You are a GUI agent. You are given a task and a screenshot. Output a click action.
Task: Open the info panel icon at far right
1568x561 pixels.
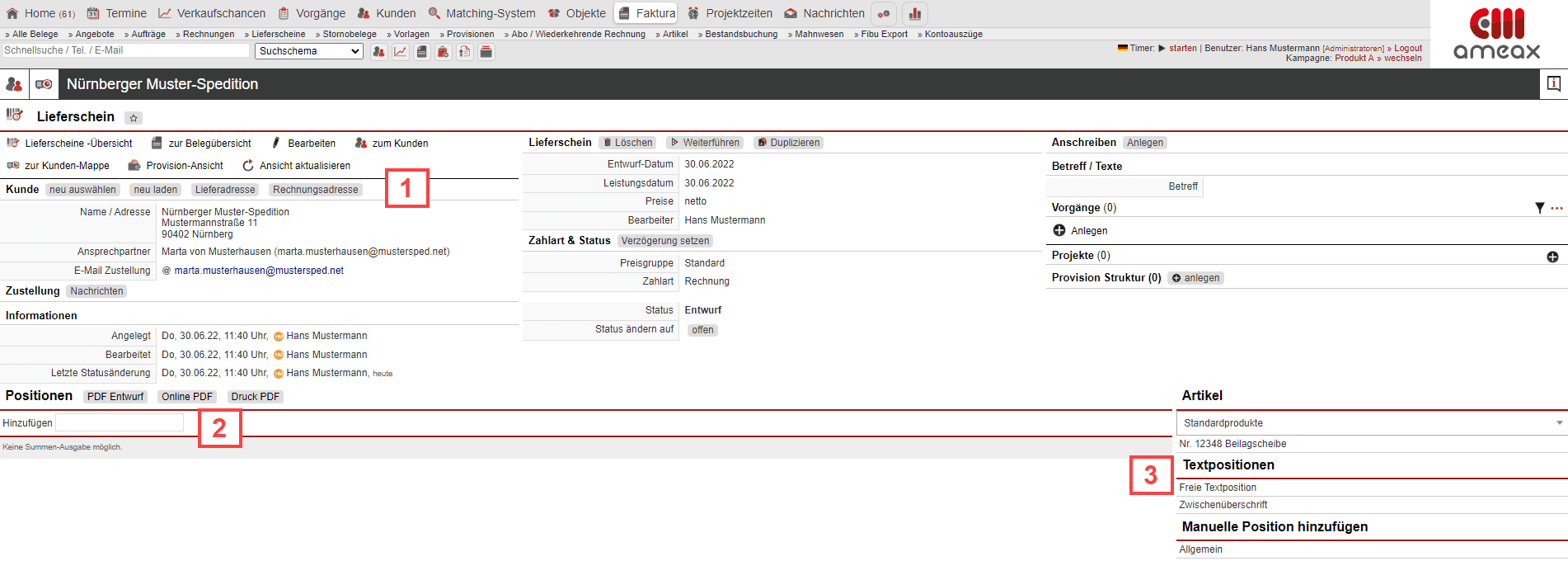point(1553,84)
